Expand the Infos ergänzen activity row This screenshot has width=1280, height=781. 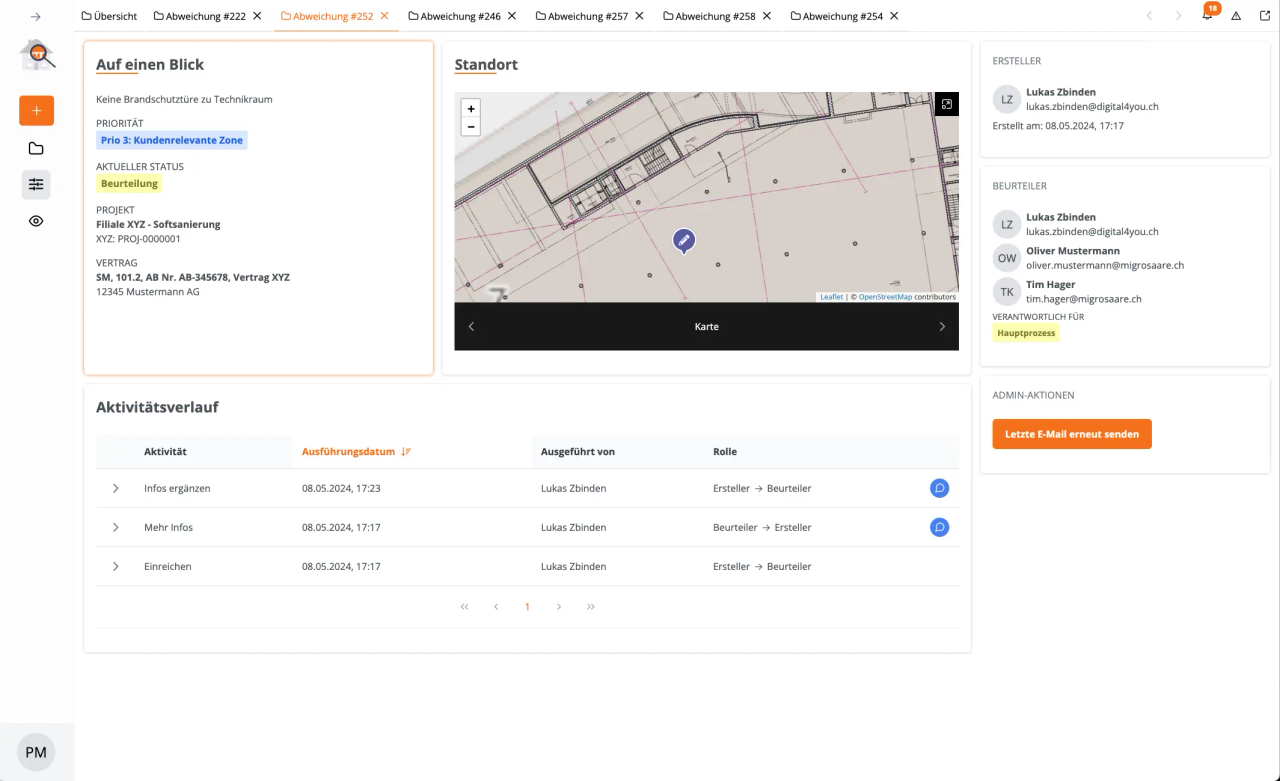pos(115,488)
